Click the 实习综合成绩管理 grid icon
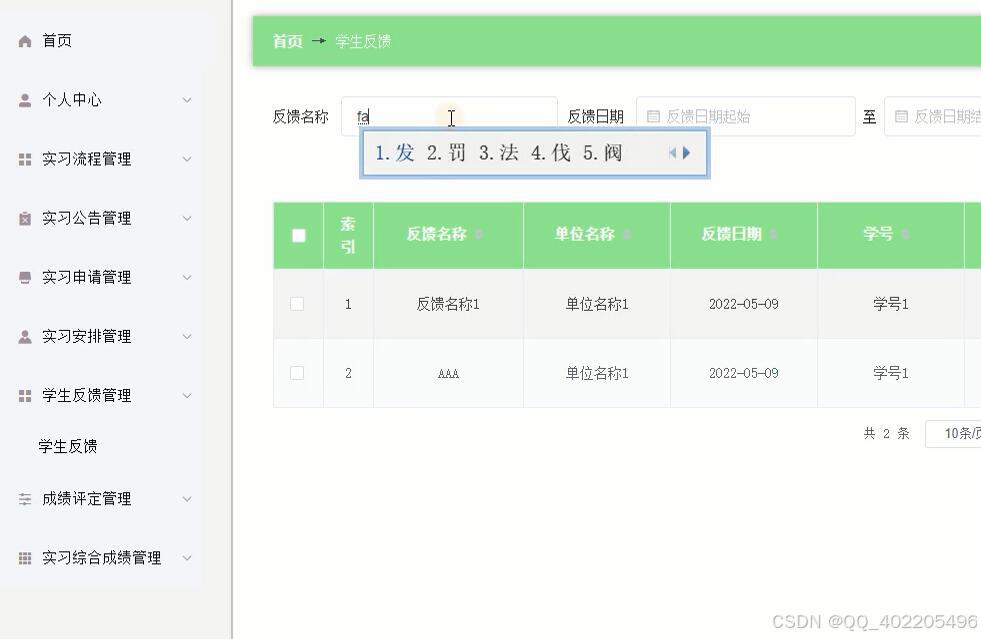The height and width of the screenshot is (639, 981). [24, 558]
